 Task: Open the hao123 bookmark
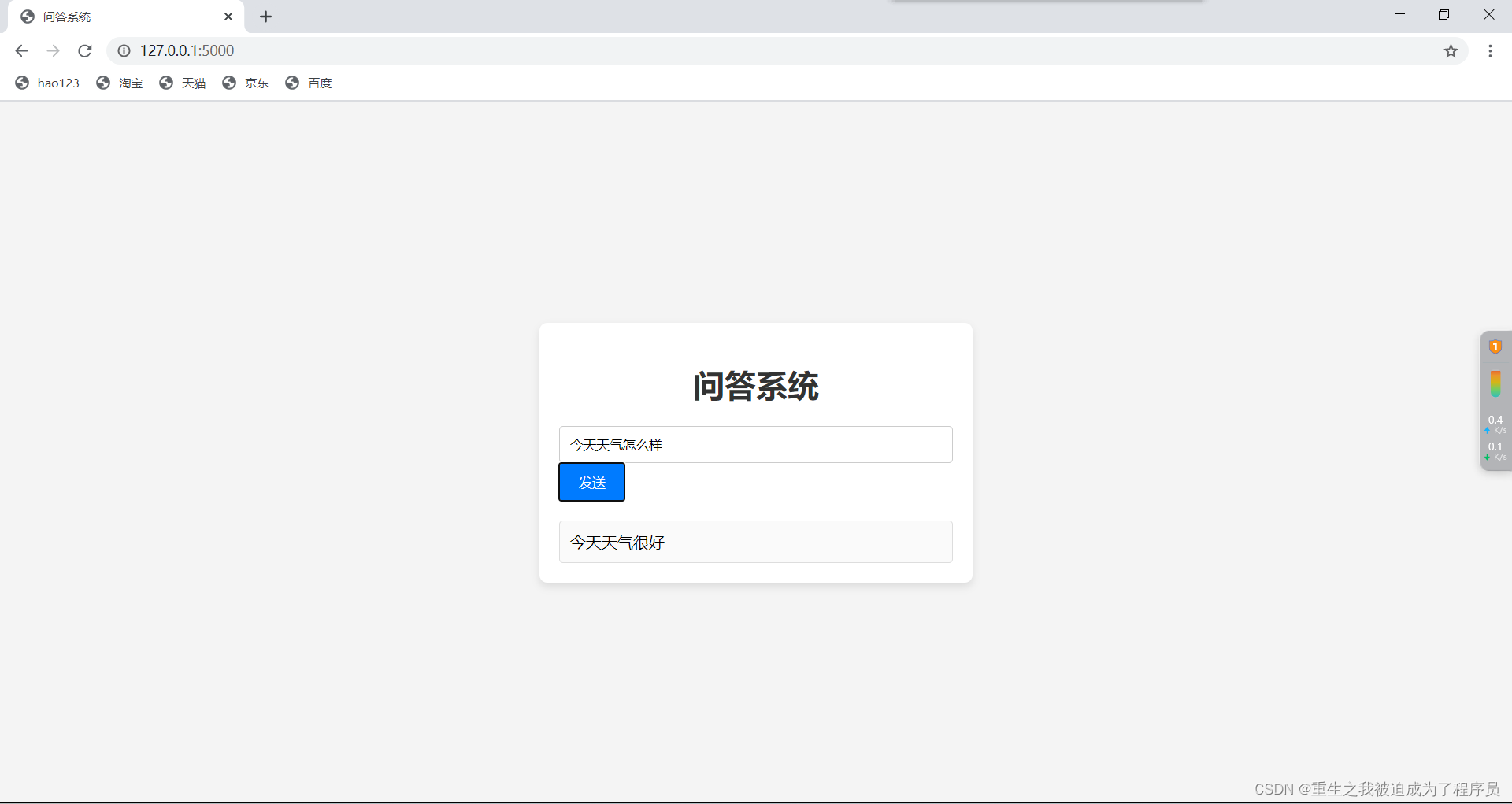point(59,83)
